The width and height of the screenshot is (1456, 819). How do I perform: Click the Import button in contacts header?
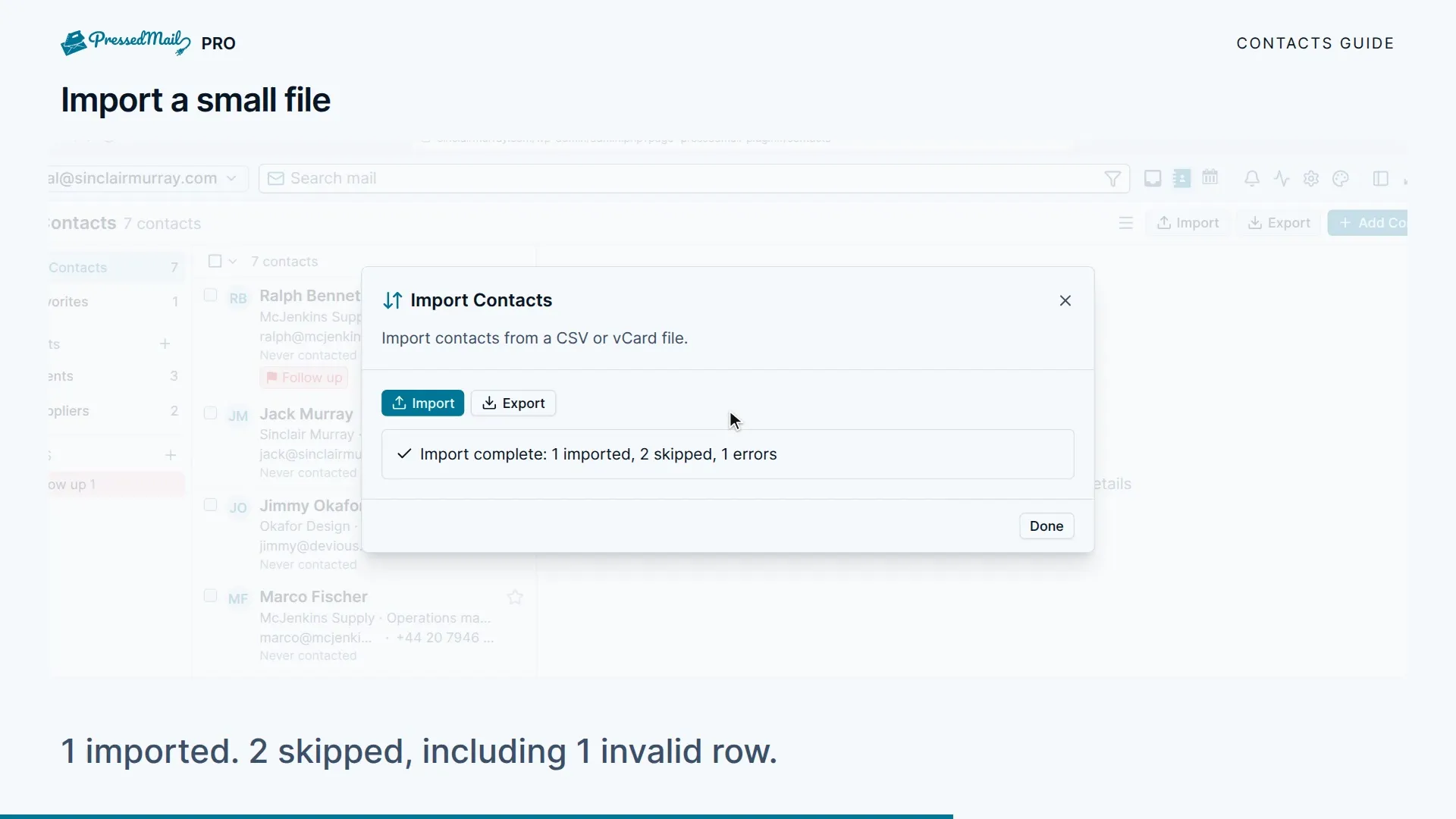coord(1188,223)
